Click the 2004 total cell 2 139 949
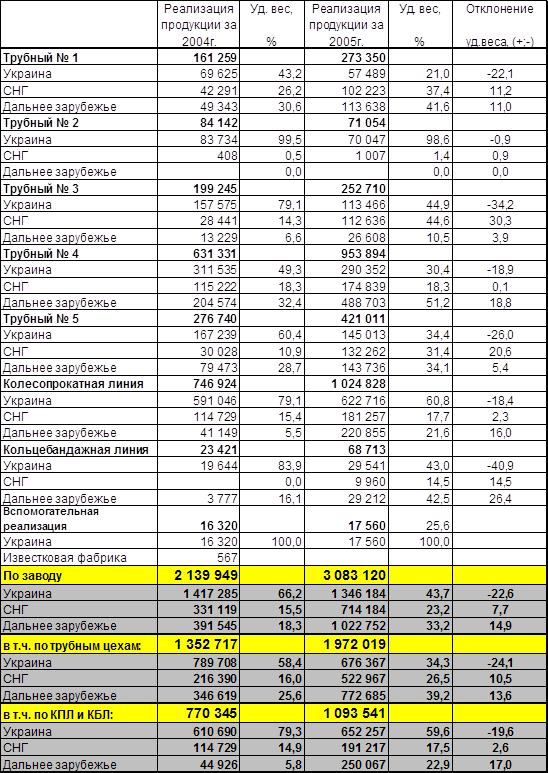Image resolution: width=548 pixels, height=773 pixels. [199, 575]
